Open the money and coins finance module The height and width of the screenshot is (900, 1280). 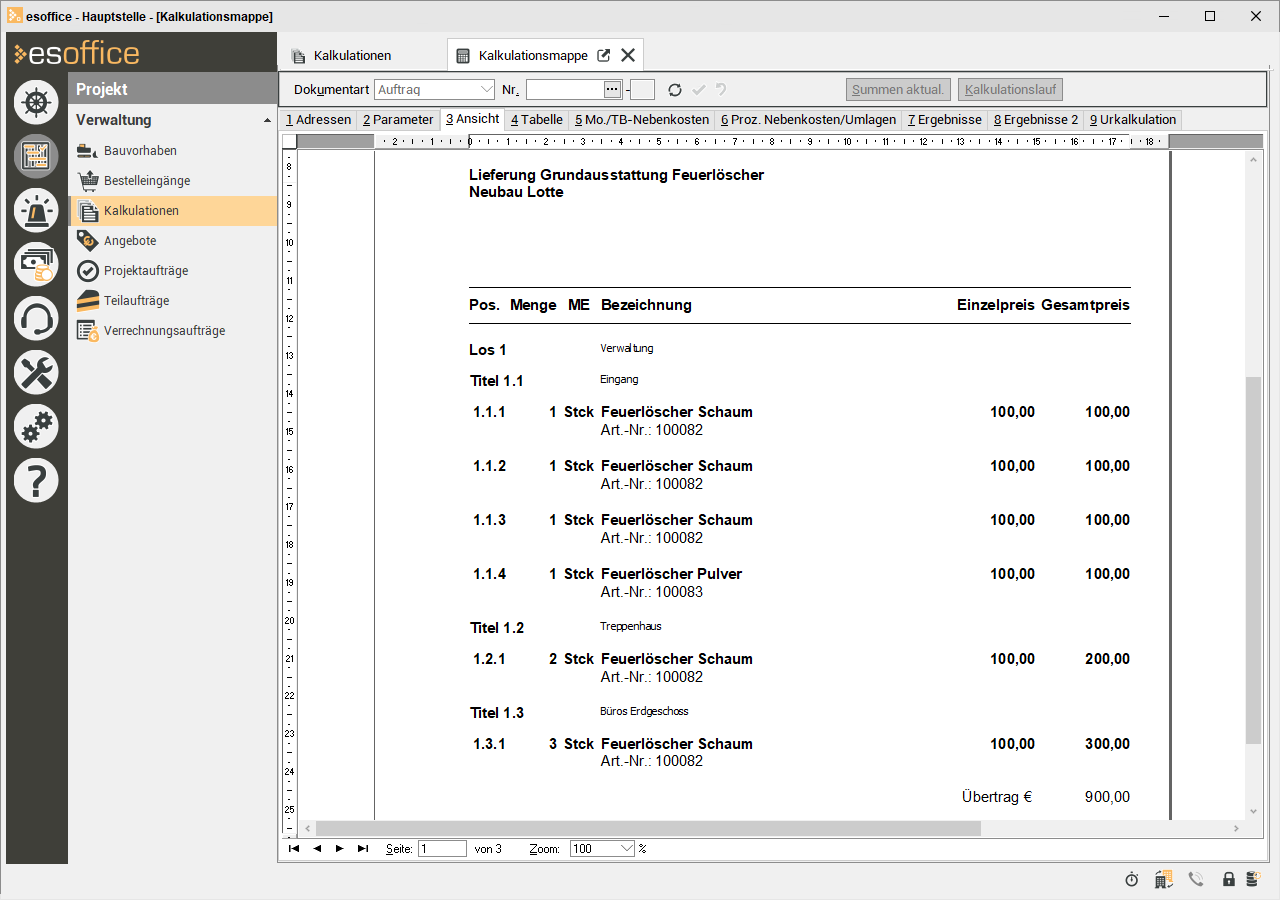[x=36, y=264]
